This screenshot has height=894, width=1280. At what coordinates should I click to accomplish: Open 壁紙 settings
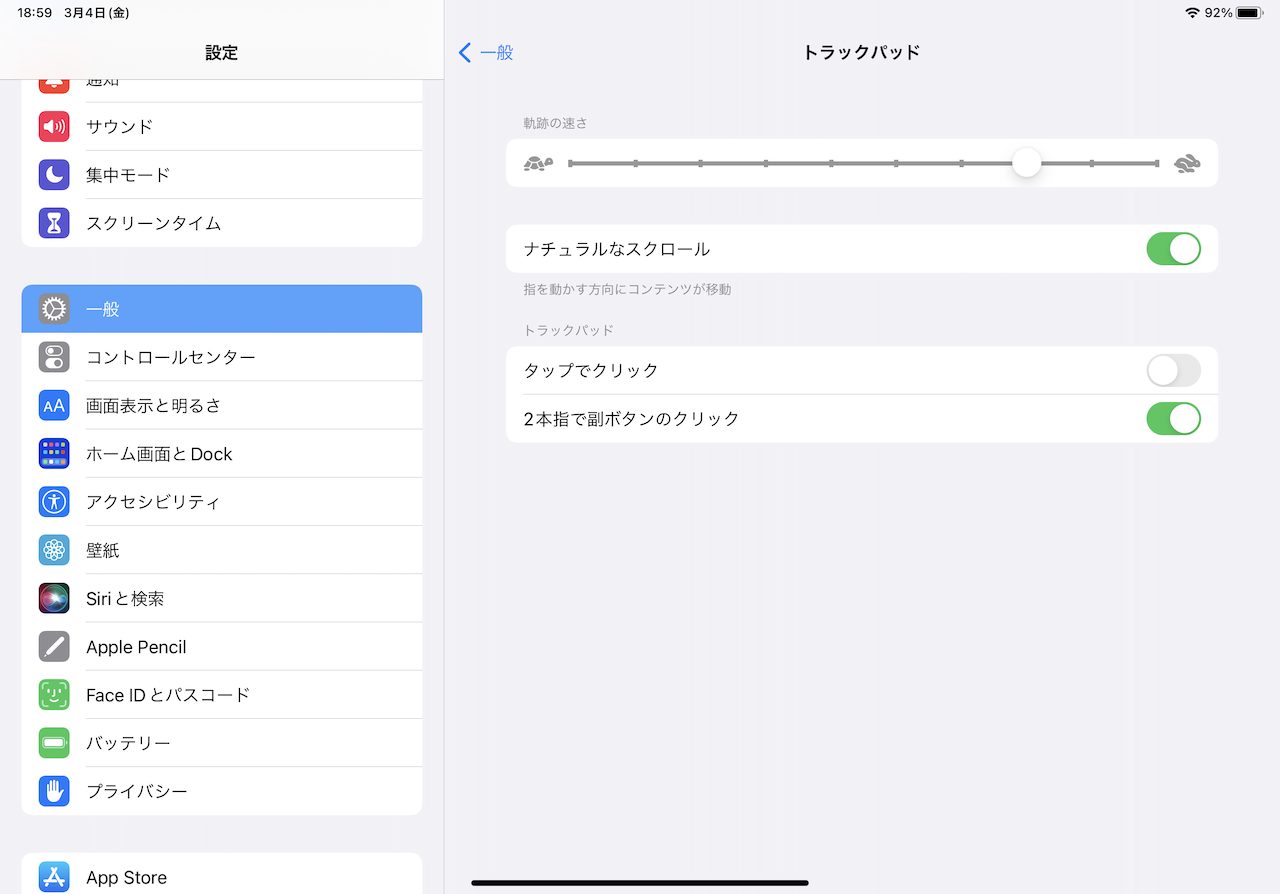222,550
